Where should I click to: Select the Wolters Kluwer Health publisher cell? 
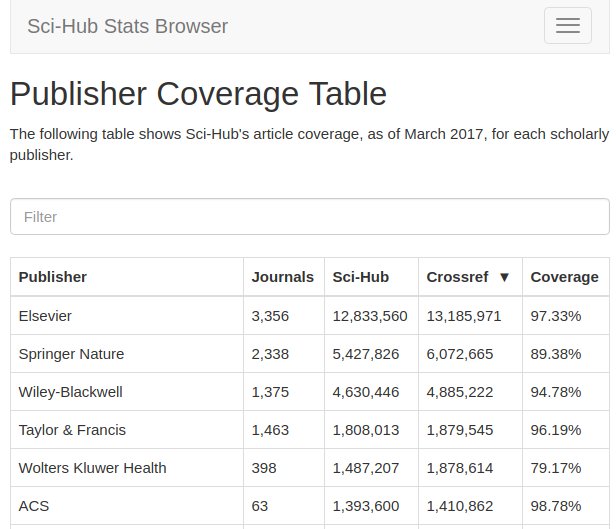tap(127, 468)
